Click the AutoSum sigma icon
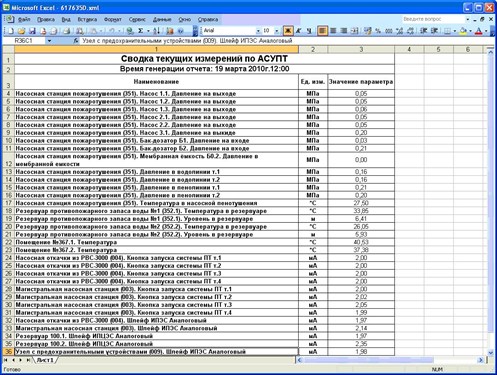Viewport: 497px width, 375px height. pos(141,31)
